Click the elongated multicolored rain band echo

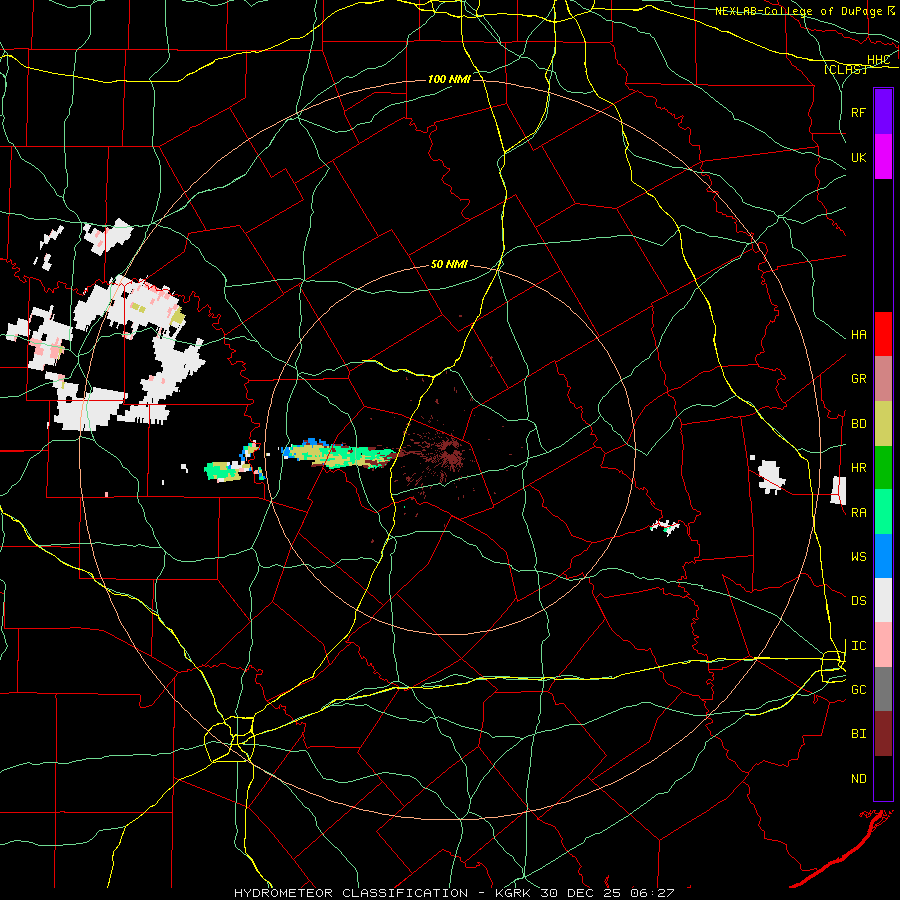tap(340, 455)
